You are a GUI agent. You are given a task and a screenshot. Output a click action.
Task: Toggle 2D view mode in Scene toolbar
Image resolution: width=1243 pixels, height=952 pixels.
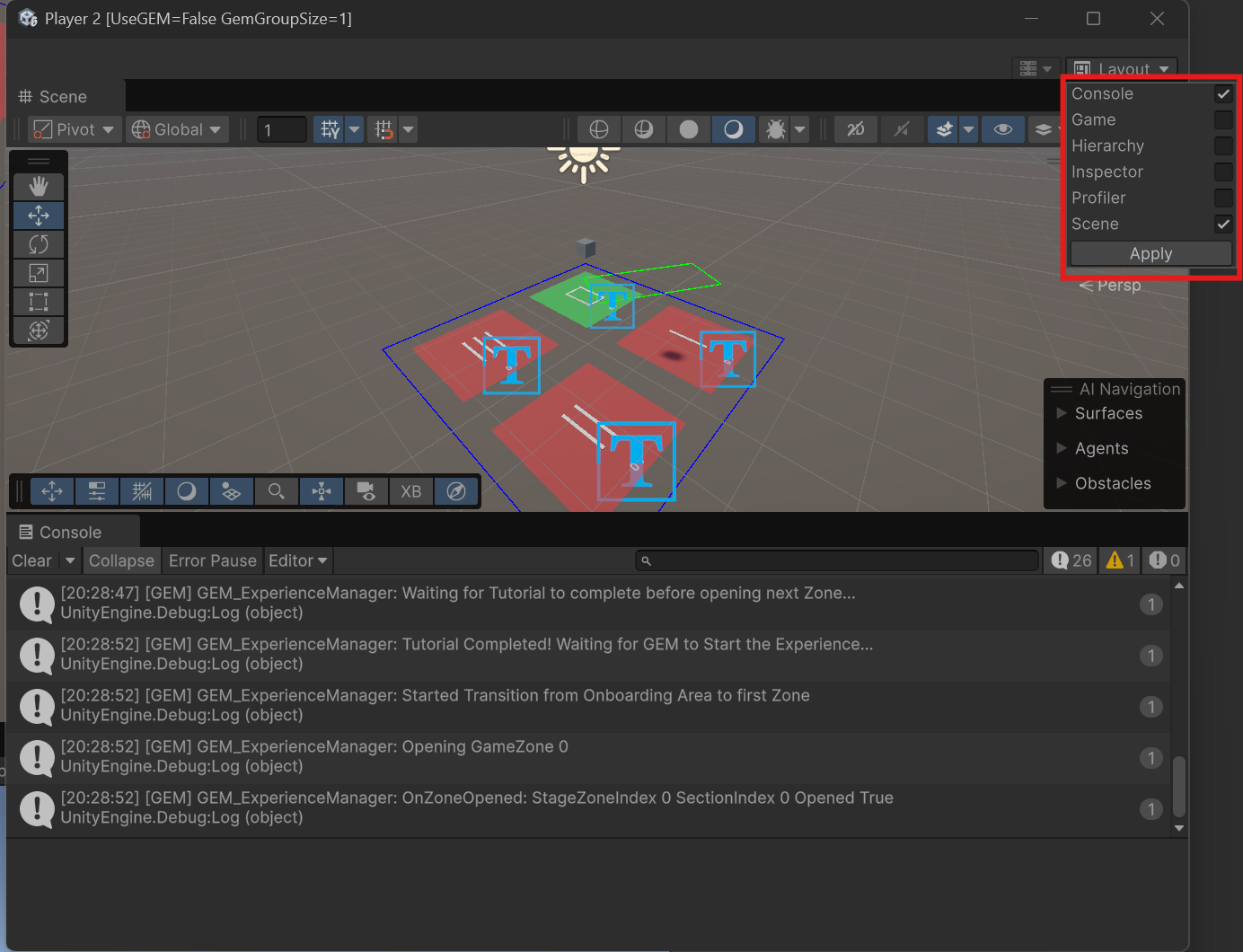point(855,129)
